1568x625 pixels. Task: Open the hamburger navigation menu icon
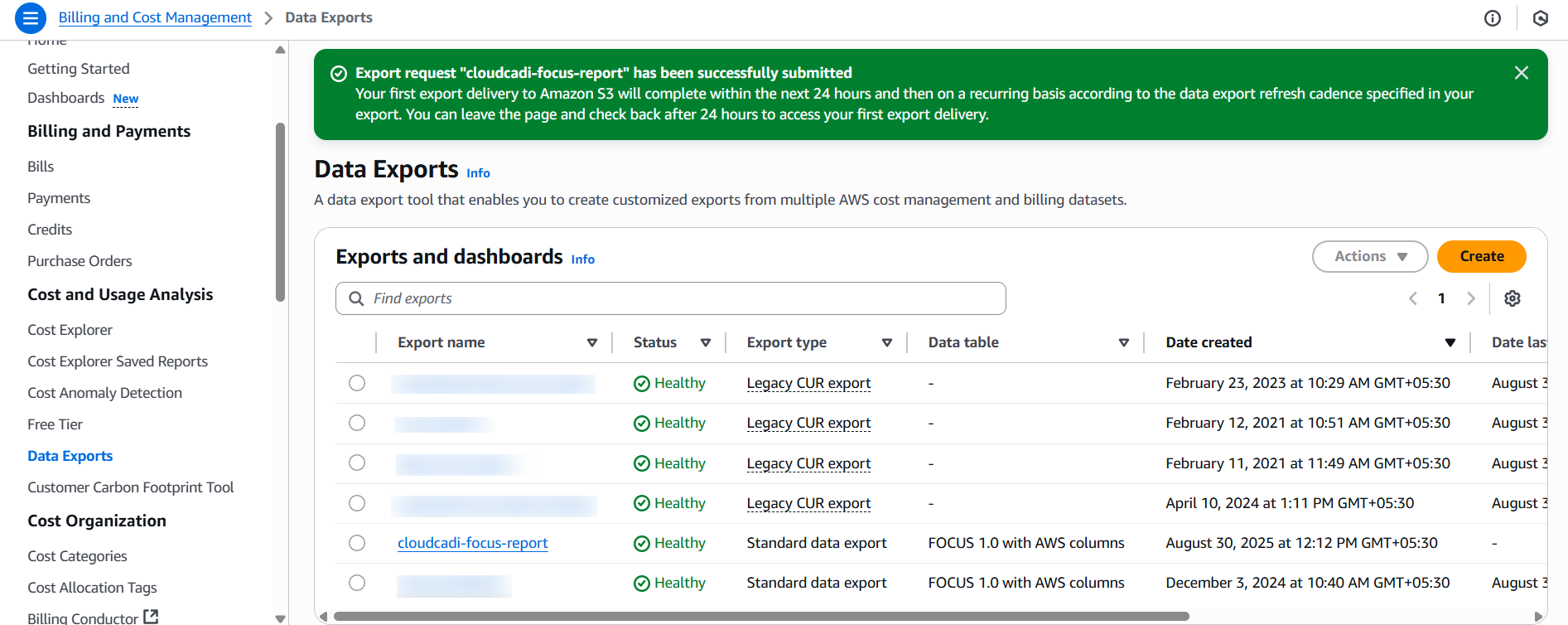coord(30,17)
